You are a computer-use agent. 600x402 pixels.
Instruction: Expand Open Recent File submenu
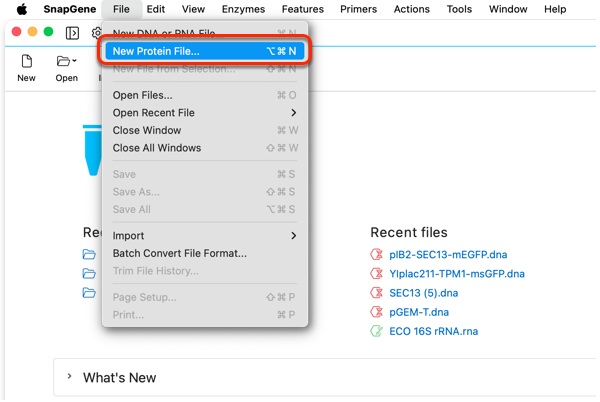(205, 112)
